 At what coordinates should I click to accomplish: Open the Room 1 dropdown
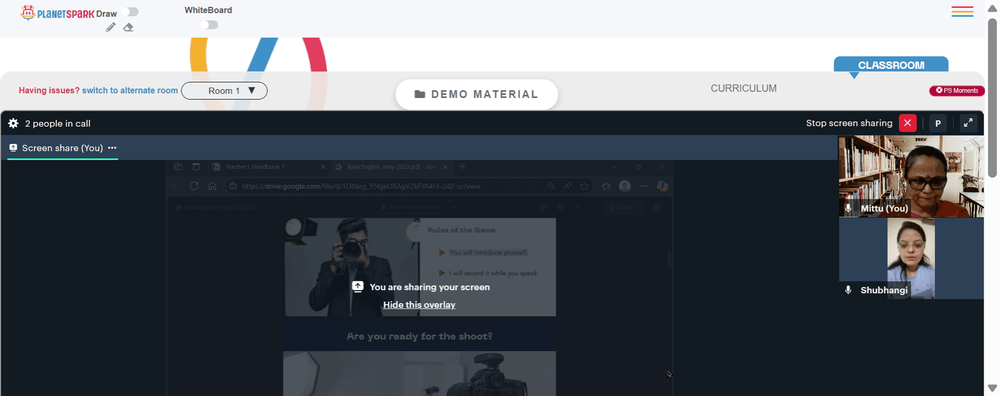(224, 91)
